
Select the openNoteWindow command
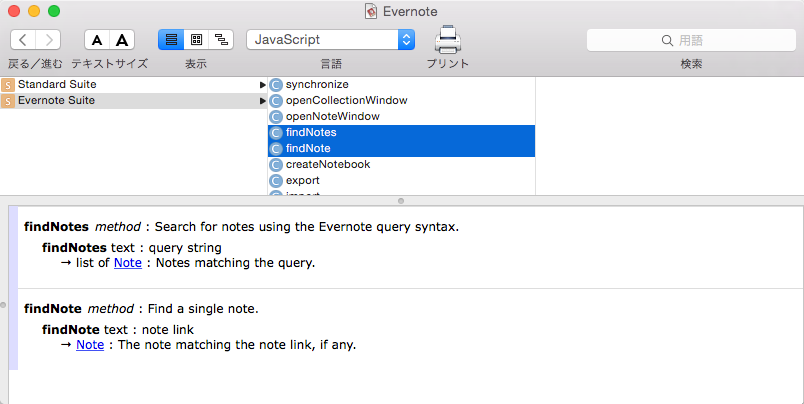point(401,116)
